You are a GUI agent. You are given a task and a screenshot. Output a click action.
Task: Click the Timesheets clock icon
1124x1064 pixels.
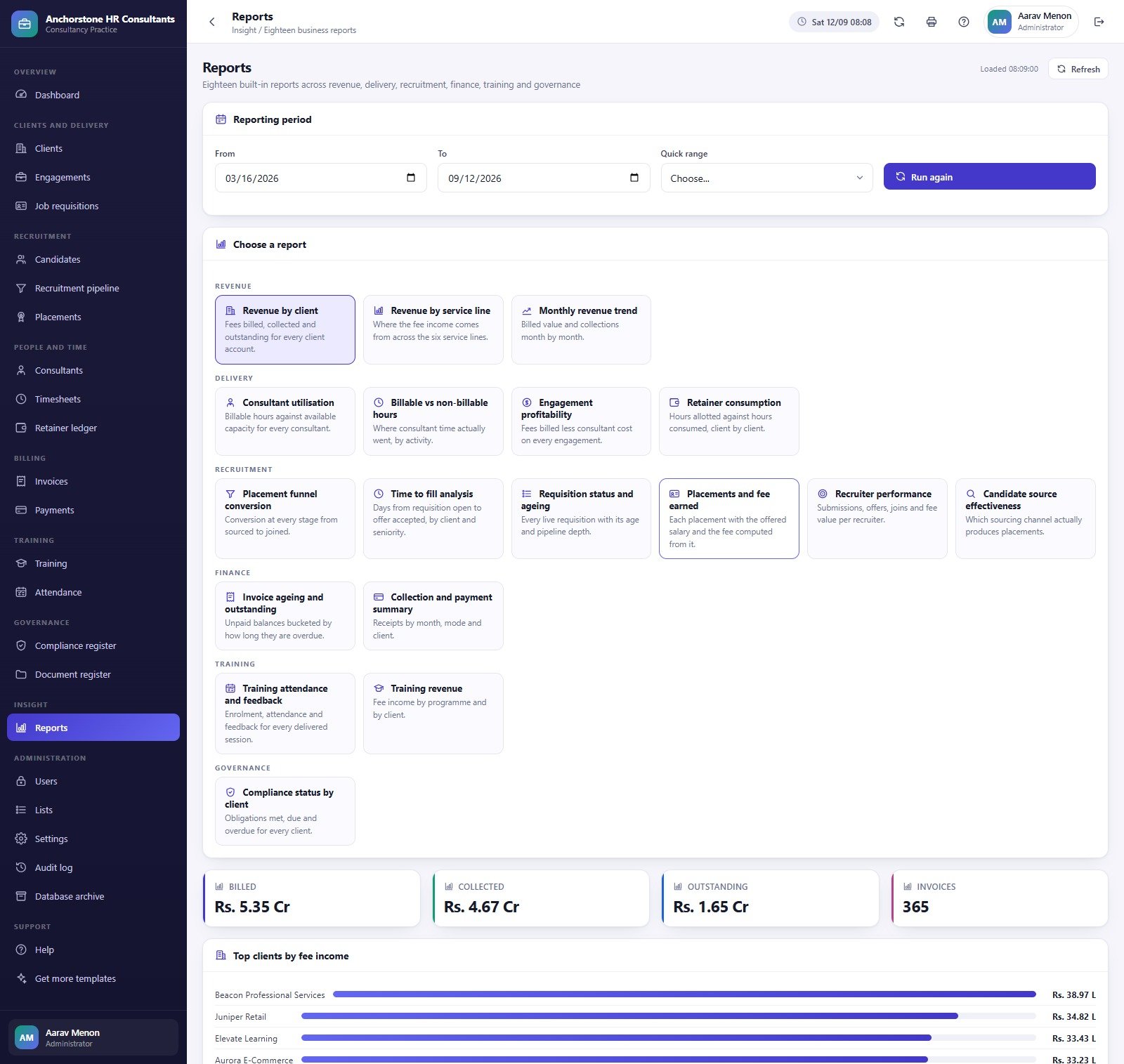(21, 399)
